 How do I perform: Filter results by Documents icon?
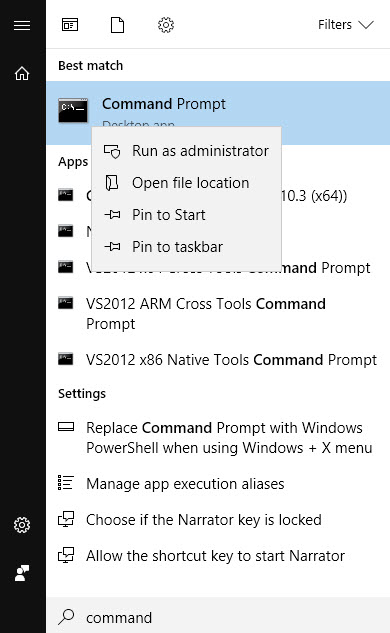click(x=117, y=25)
